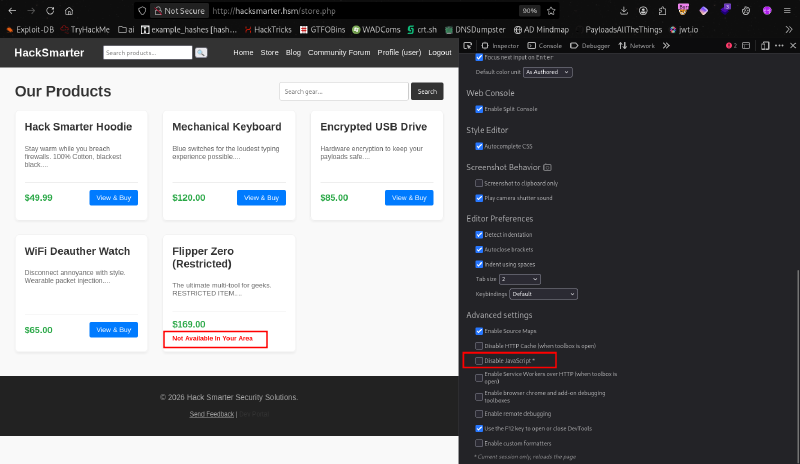Open the Tab size dropdown
The width and height of the screenshot is (800, 464).
(519, 279)
